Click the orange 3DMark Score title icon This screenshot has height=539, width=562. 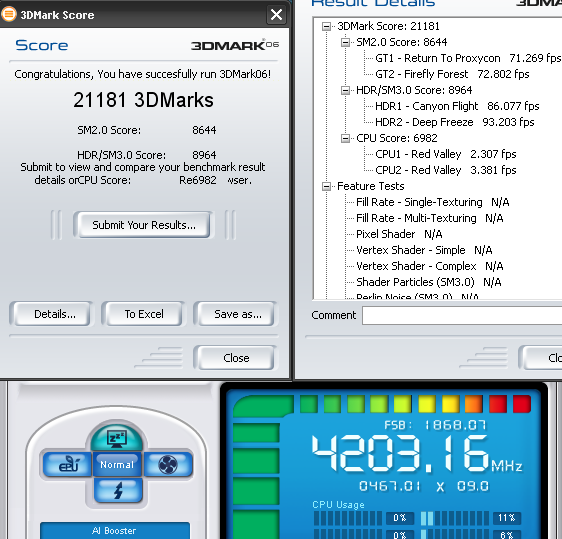coord(9,14)
